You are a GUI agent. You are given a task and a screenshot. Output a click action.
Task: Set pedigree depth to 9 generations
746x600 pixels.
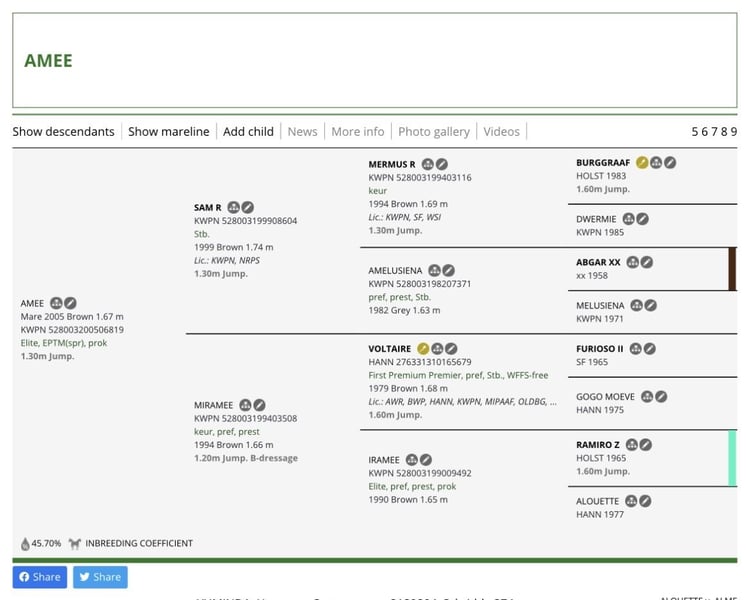click(x=733, y=131)
